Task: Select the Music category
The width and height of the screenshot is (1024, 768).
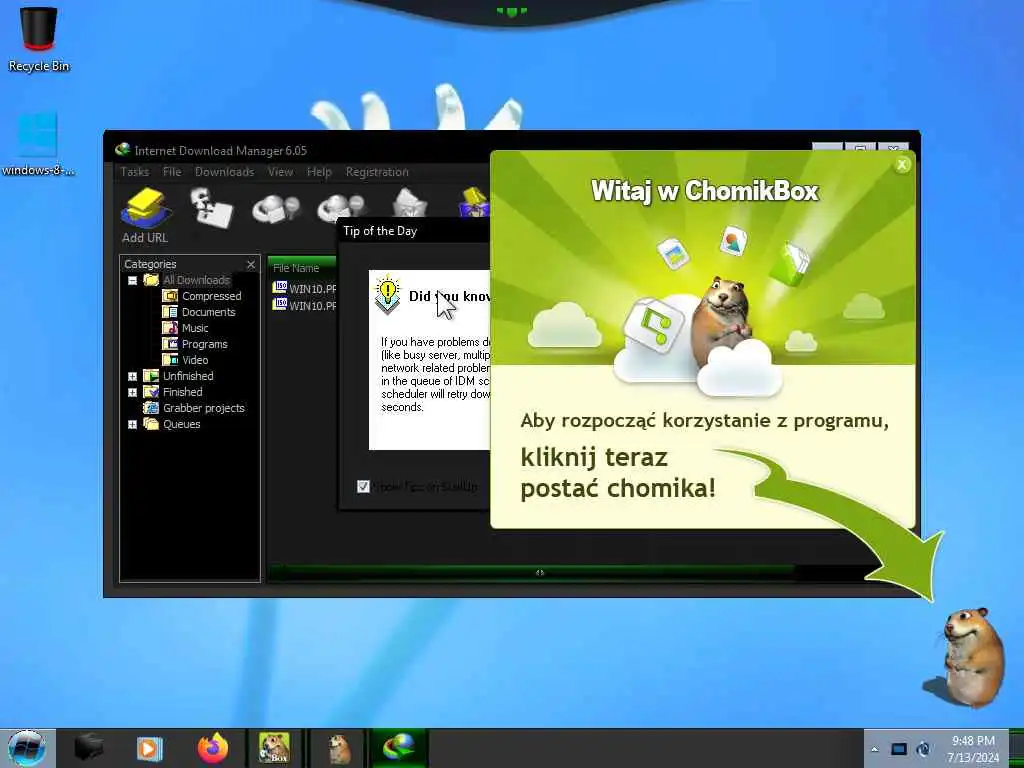Action: (195, 328)
